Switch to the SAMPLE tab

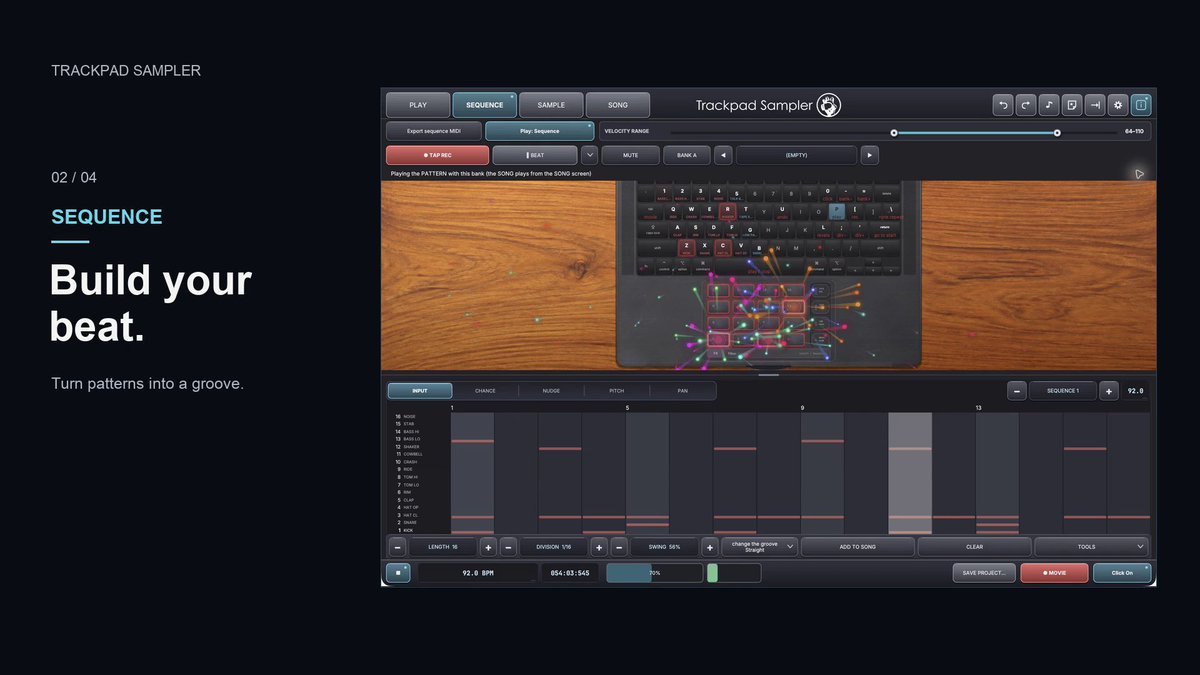tap(551, 105)
